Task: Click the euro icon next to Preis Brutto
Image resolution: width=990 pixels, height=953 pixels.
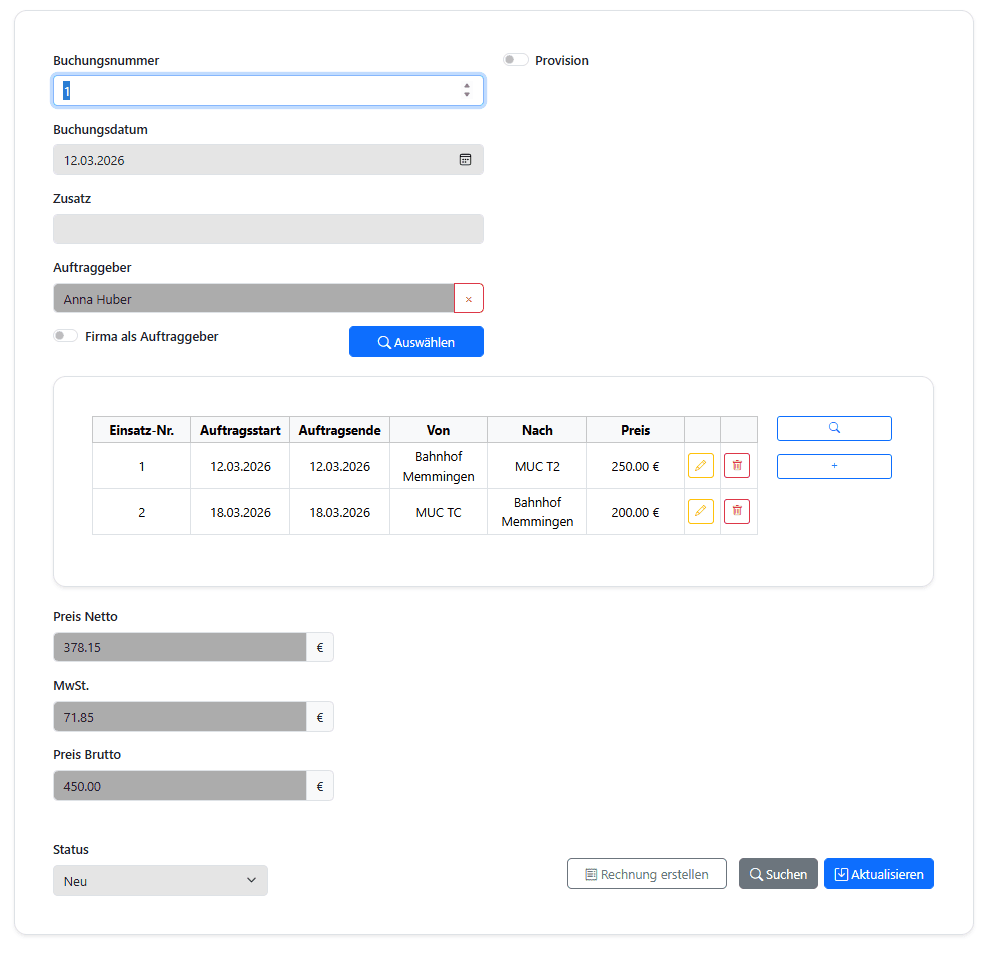Action: 319,786
